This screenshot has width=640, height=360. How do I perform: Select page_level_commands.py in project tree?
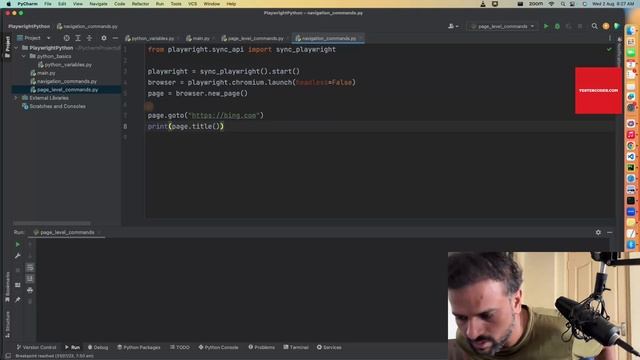point(64,90)
